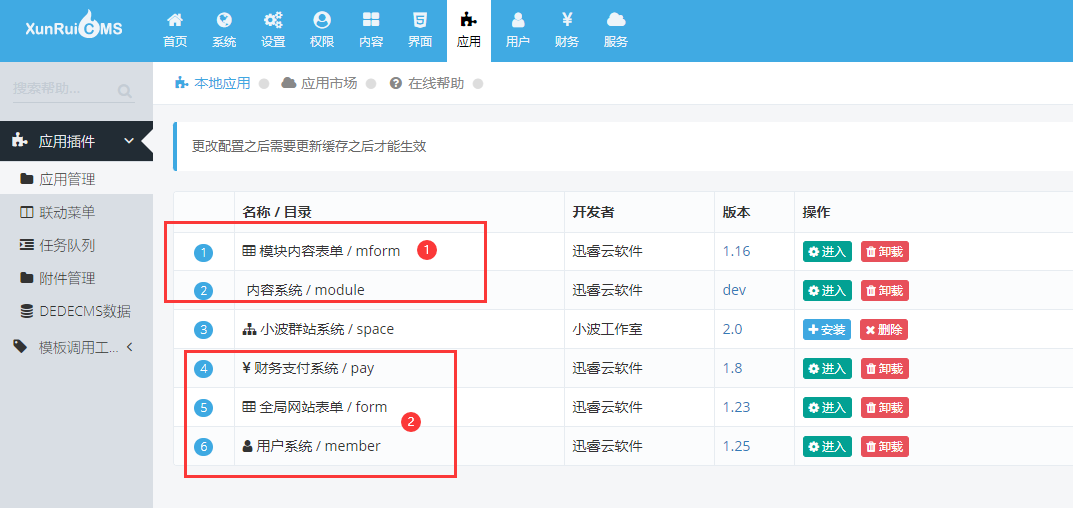Uninstall the form application
The image size is (1073, 508).
coord(884,407)
